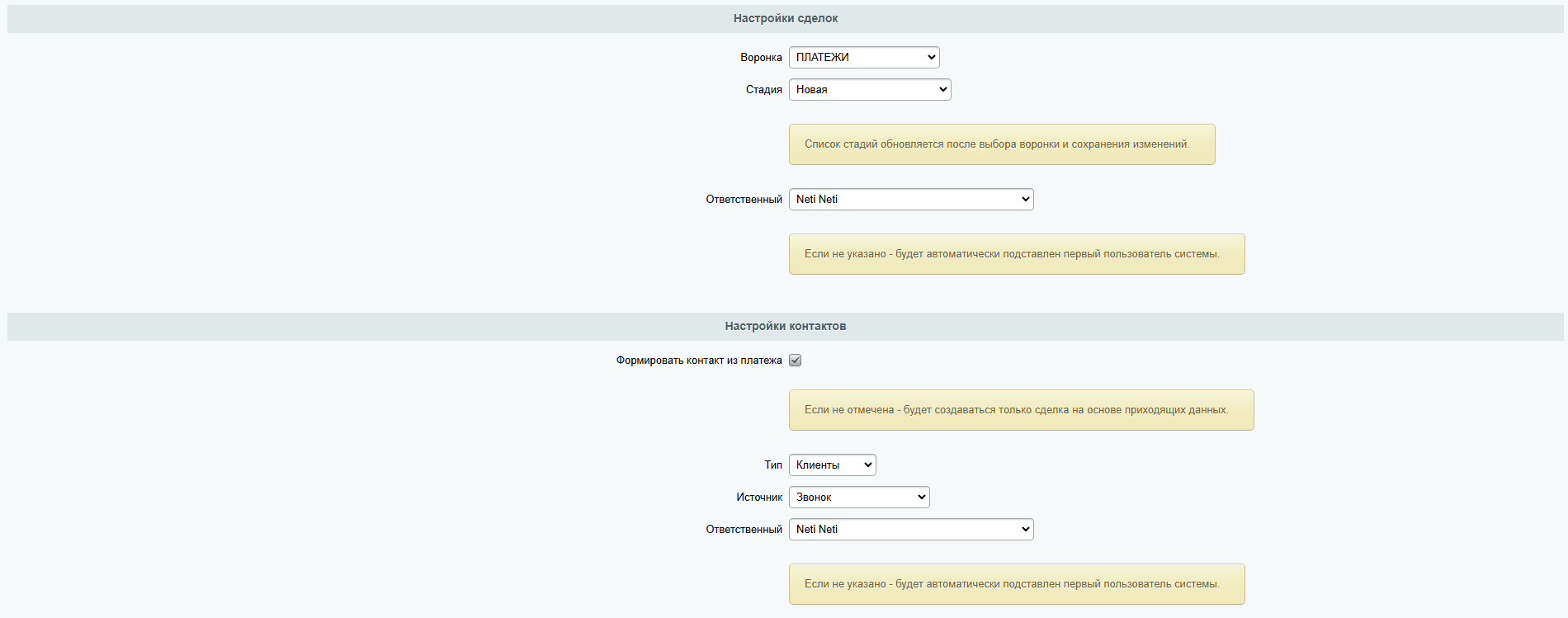Click the Тип field label
This screenshot has width=1568, height=618.
(772, 465)
